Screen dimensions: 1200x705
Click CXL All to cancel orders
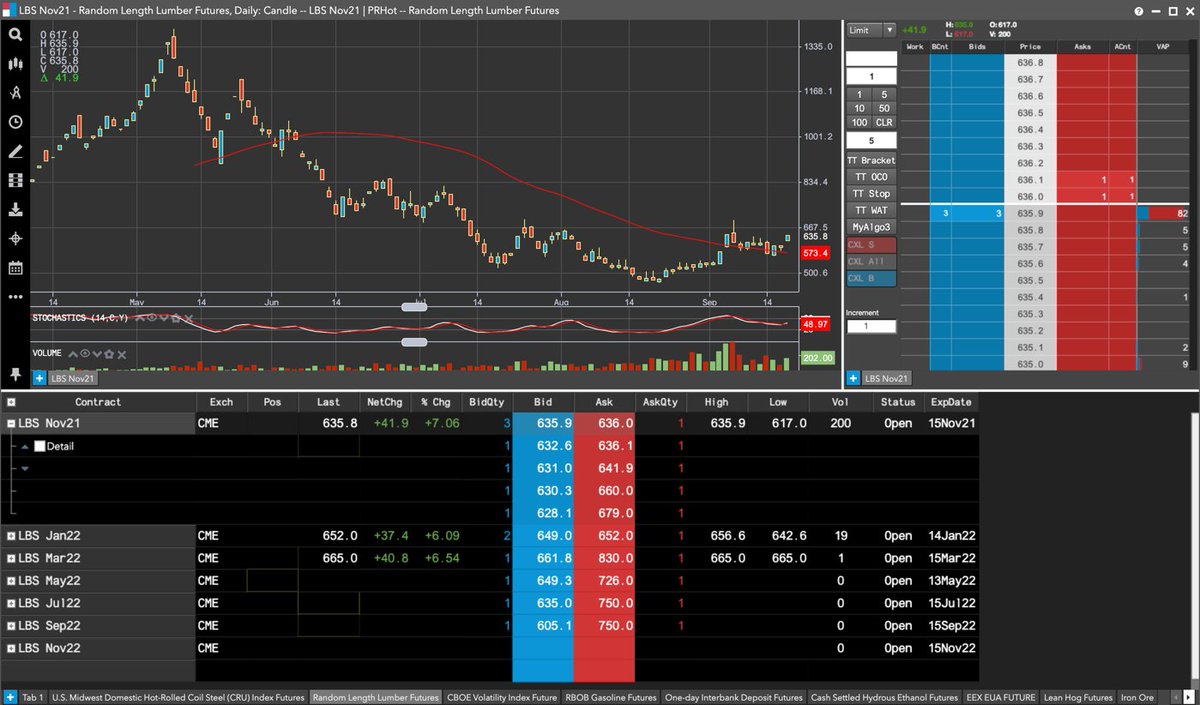pos(871,262)
